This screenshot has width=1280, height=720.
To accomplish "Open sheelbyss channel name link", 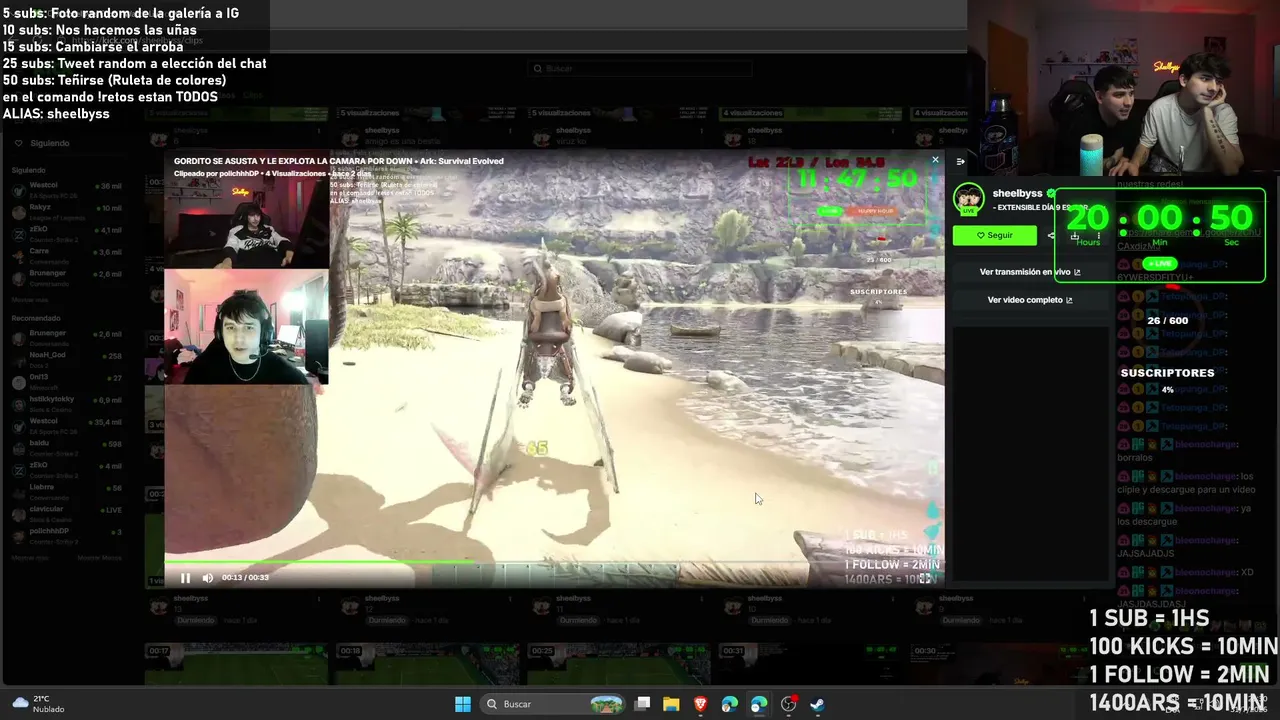I will click(x=1017, y=193).
